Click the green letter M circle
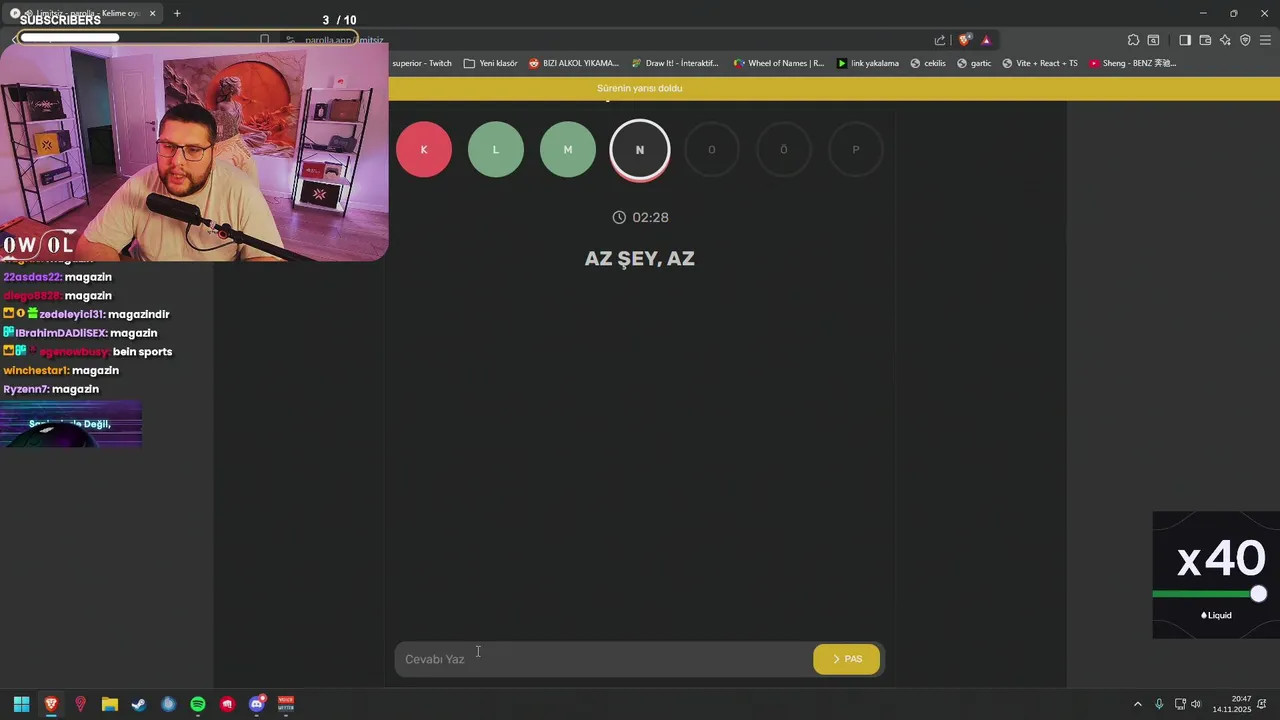 pos(568,150)
